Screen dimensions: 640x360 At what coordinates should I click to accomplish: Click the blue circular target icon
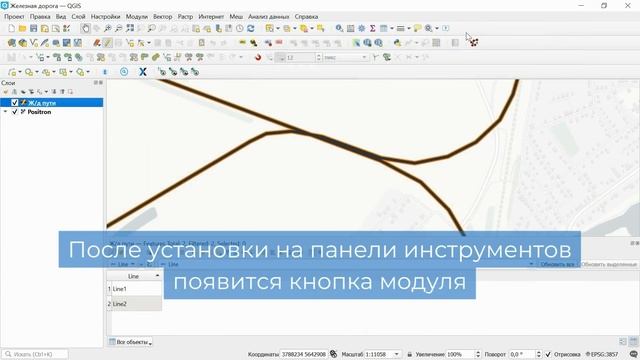(124, 72)
